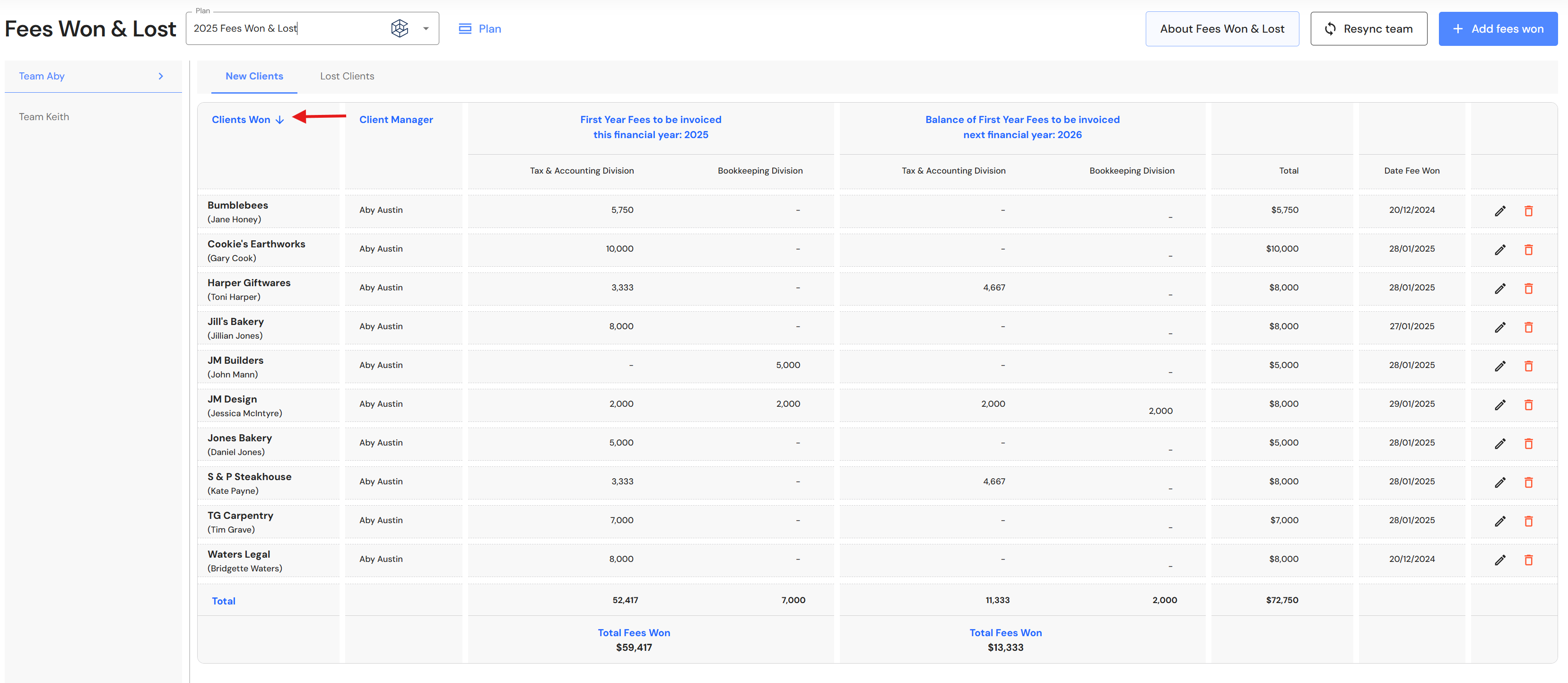
Task: Open the Plan selector dropdown arrow
Action: (426, 28)
